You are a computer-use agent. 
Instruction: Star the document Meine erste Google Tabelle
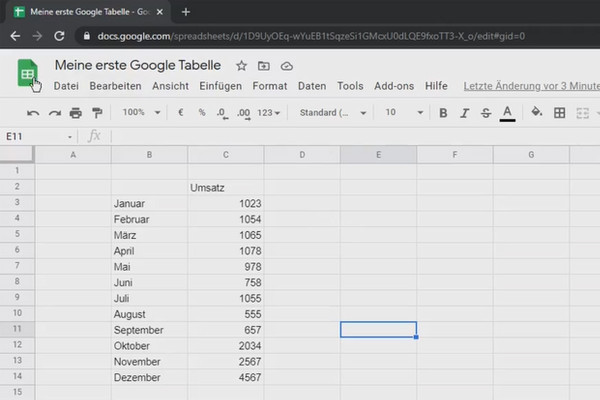coord(241,66)
